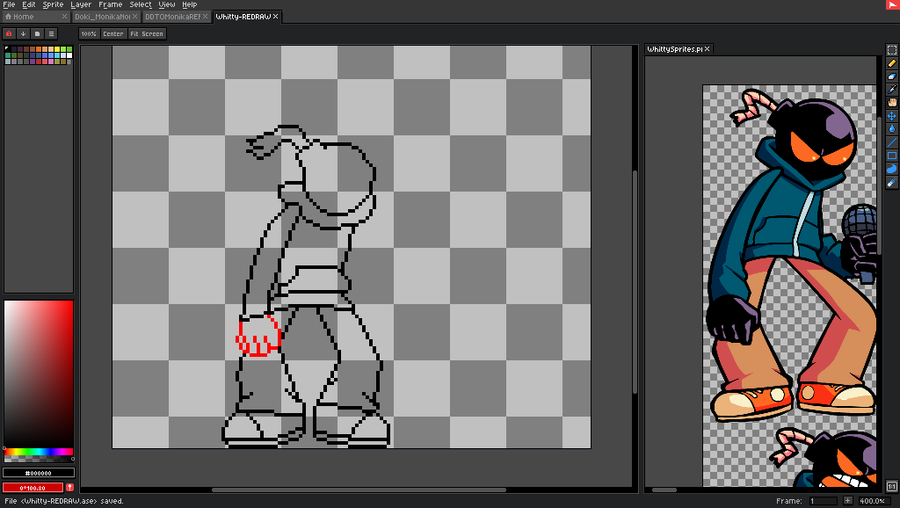
Task: Click the main canvas vertical scrollbar
Action: tap(635, 281)
